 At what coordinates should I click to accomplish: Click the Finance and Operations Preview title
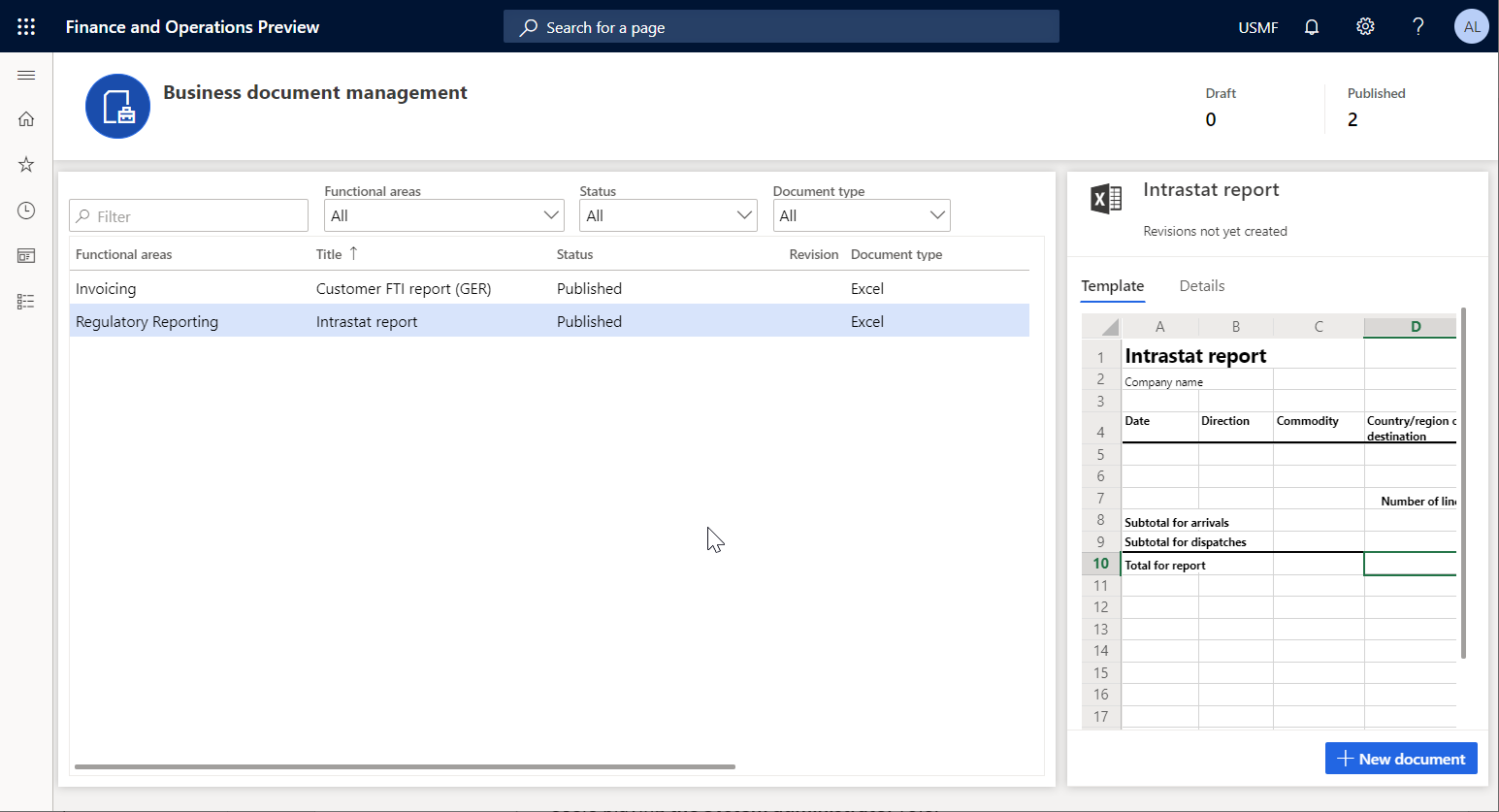tap(192, 27)
